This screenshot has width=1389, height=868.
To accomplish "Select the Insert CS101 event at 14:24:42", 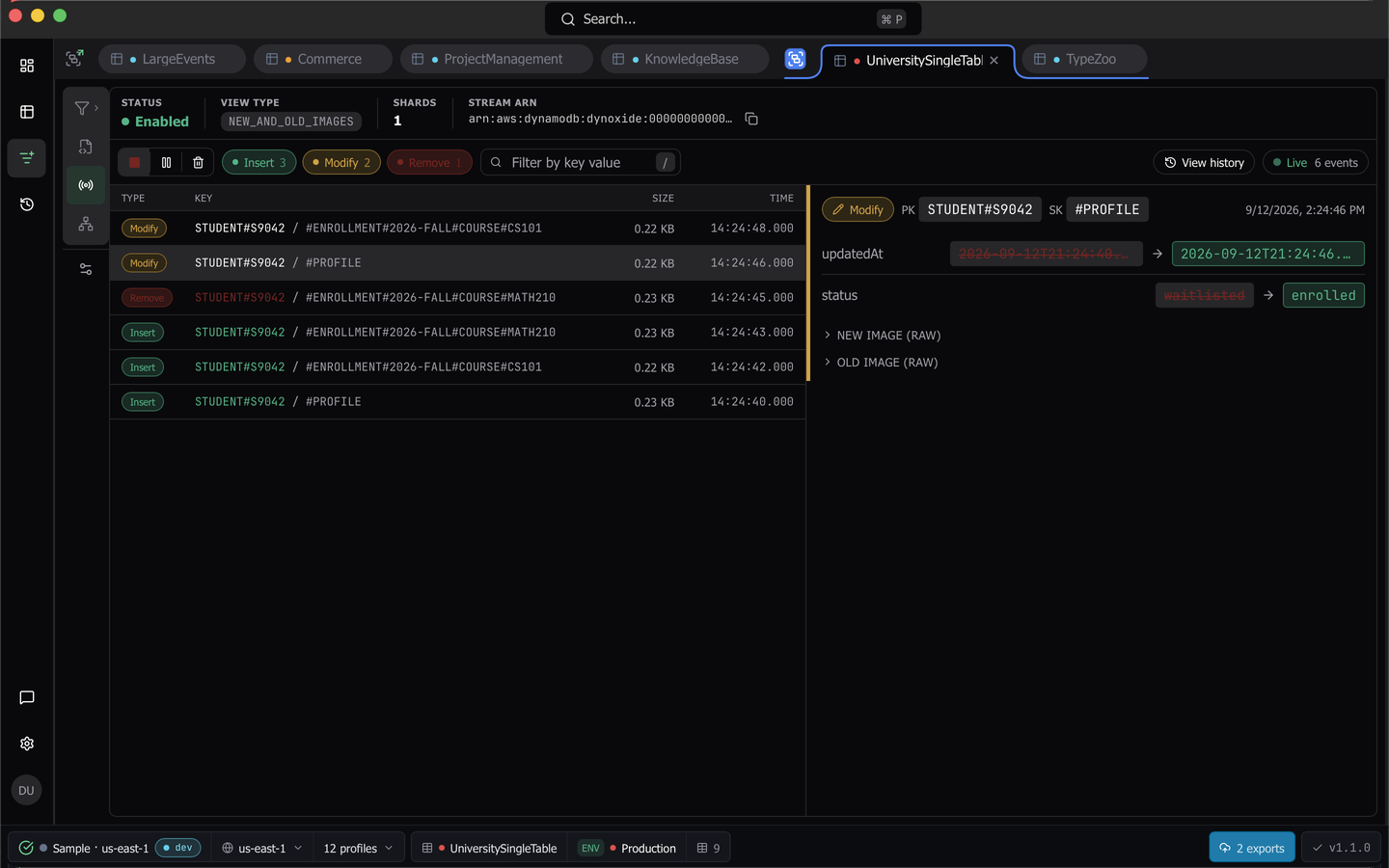I will point(458,367).
